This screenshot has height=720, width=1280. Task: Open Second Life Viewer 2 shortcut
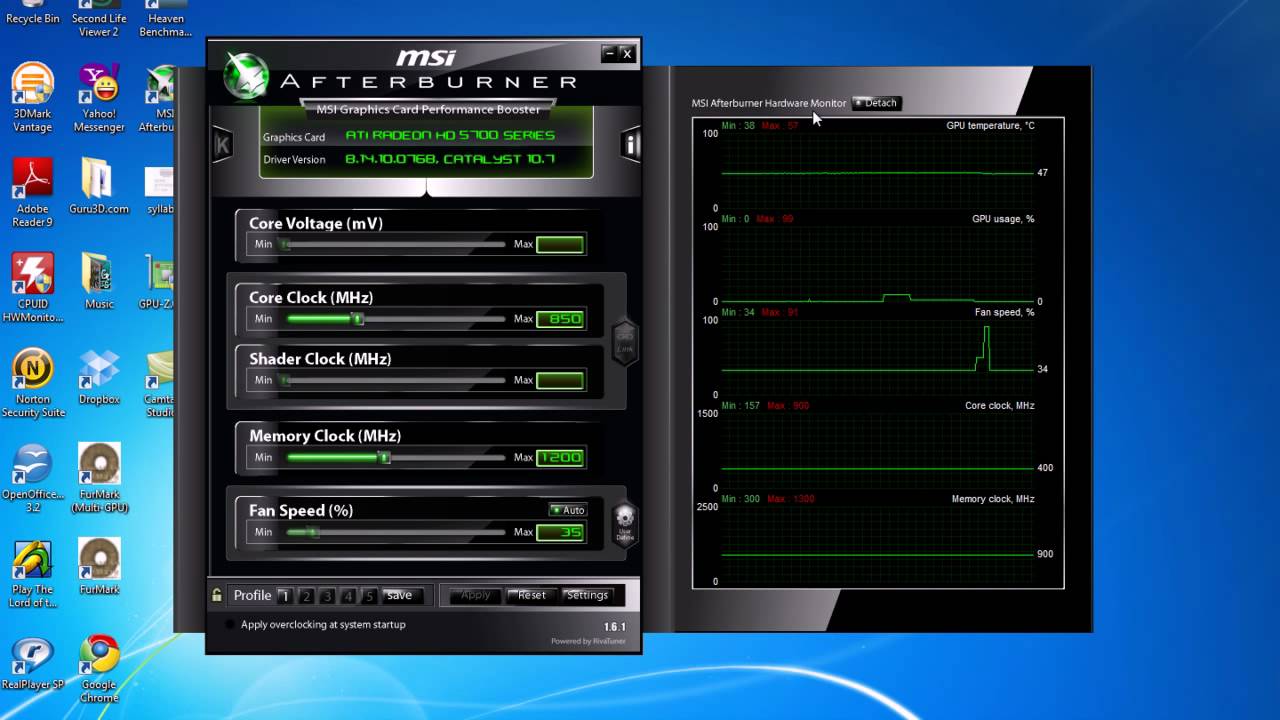99,19
